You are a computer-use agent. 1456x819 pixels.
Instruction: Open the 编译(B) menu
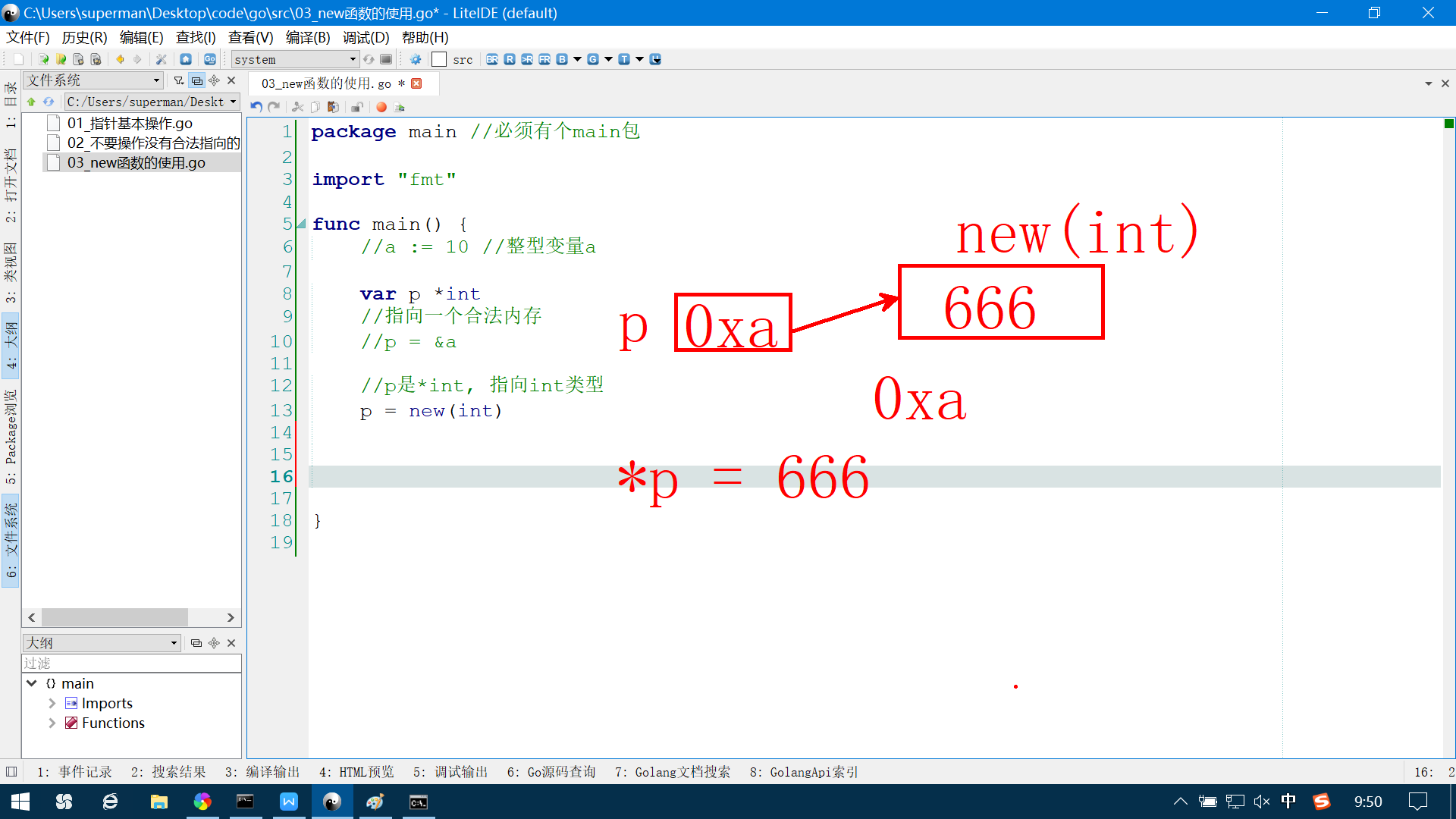307,37
